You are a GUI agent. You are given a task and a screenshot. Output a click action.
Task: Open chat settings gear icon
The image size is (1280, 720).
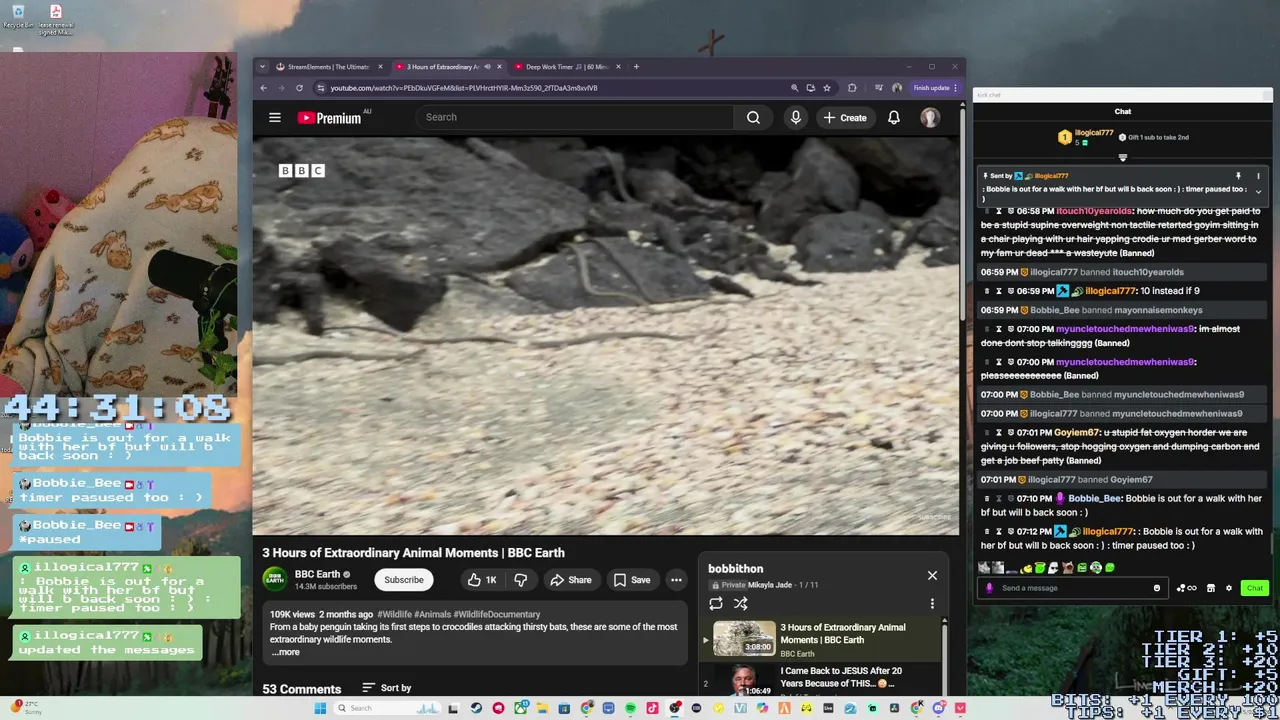(x=1229, y=588)
